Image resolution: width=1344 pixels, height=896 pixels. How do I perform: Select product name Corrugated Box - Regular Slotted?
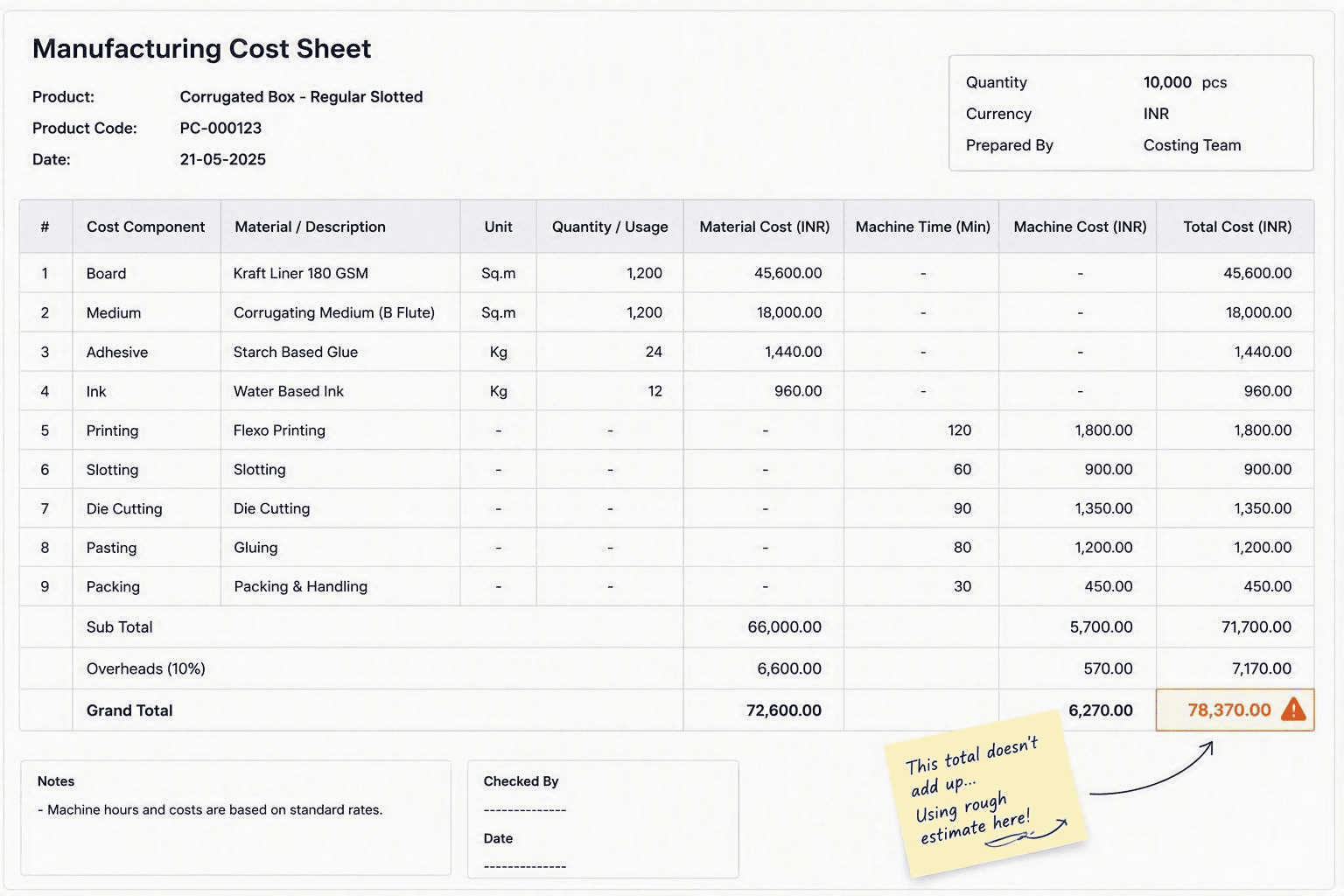point(301,96)
